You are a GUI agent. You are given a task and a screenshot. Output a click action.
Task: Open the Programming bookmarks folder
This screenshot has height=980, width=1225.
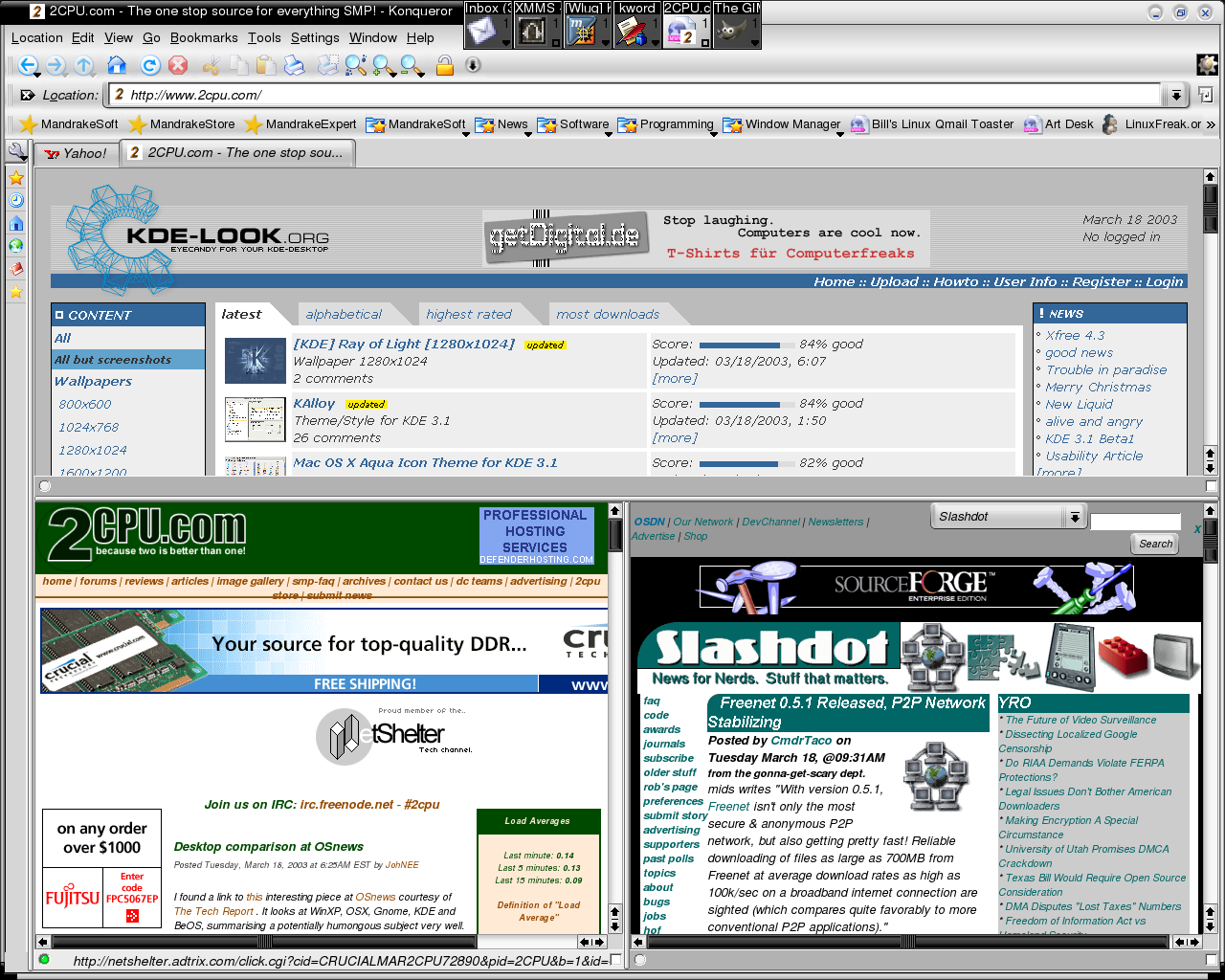click(665, 124)
